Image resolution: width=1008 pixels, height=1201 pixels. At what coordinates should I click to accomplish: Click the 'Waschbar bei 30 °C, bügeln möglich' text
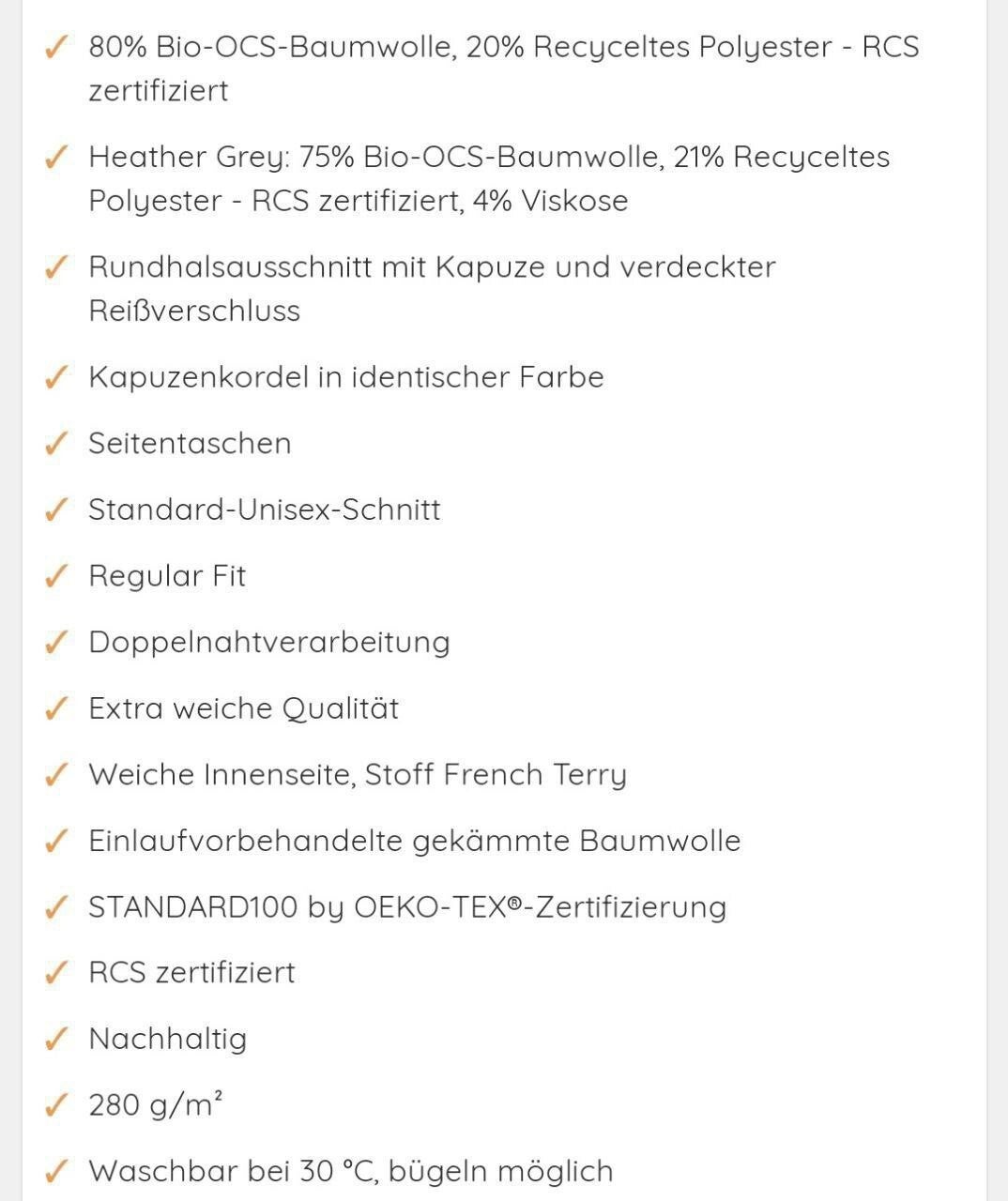pos(350,1171)
